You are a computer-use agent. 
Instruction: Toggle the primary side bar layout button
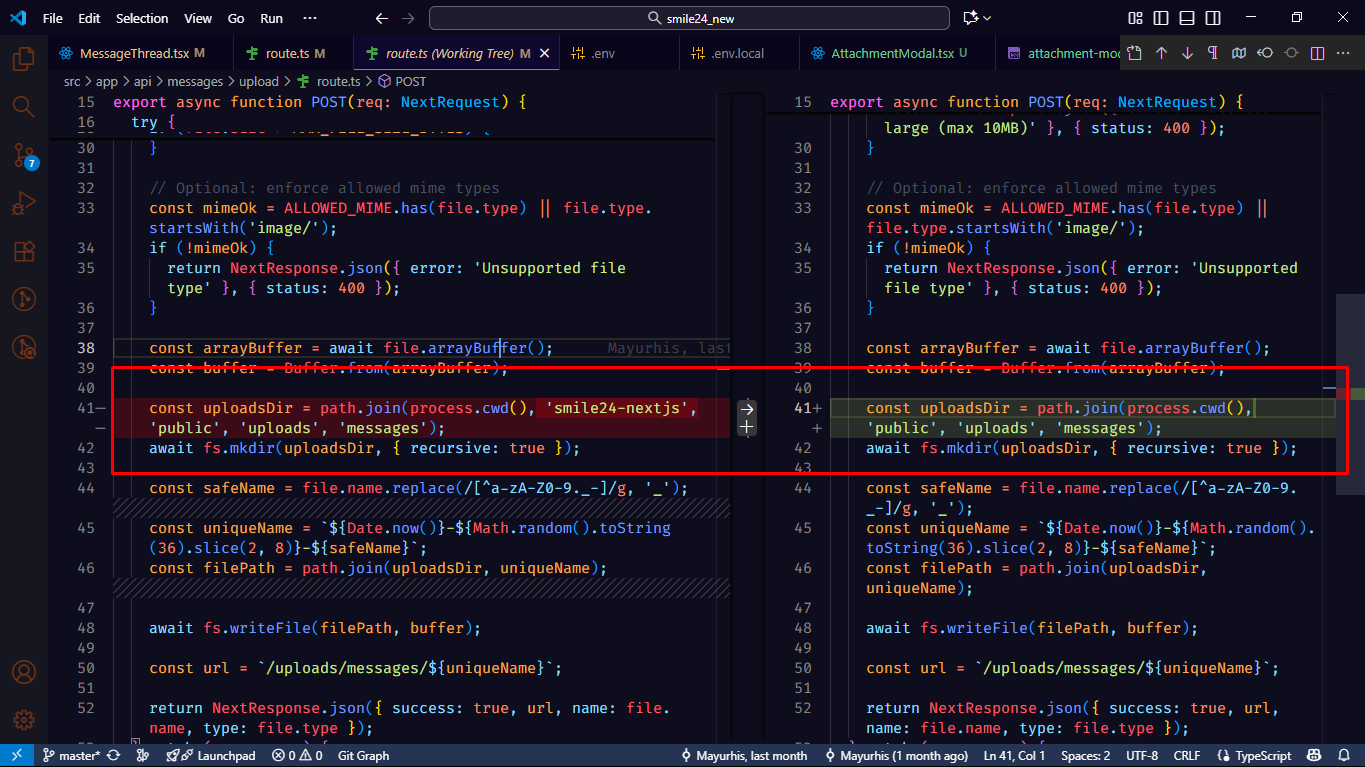tap(1161, 18)
